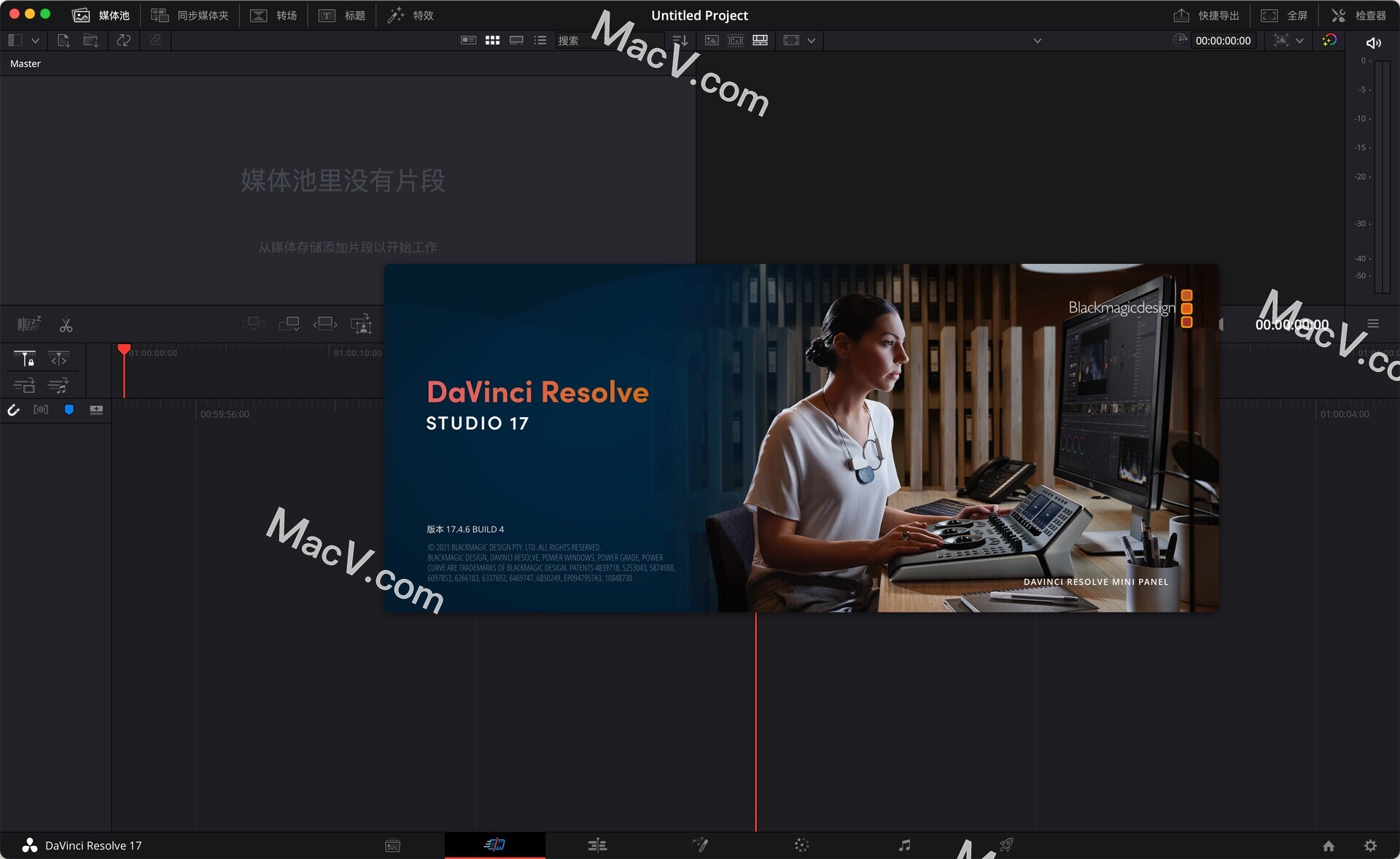Click the relink media chain icon
1400x859 pixels.
point(155,40)
